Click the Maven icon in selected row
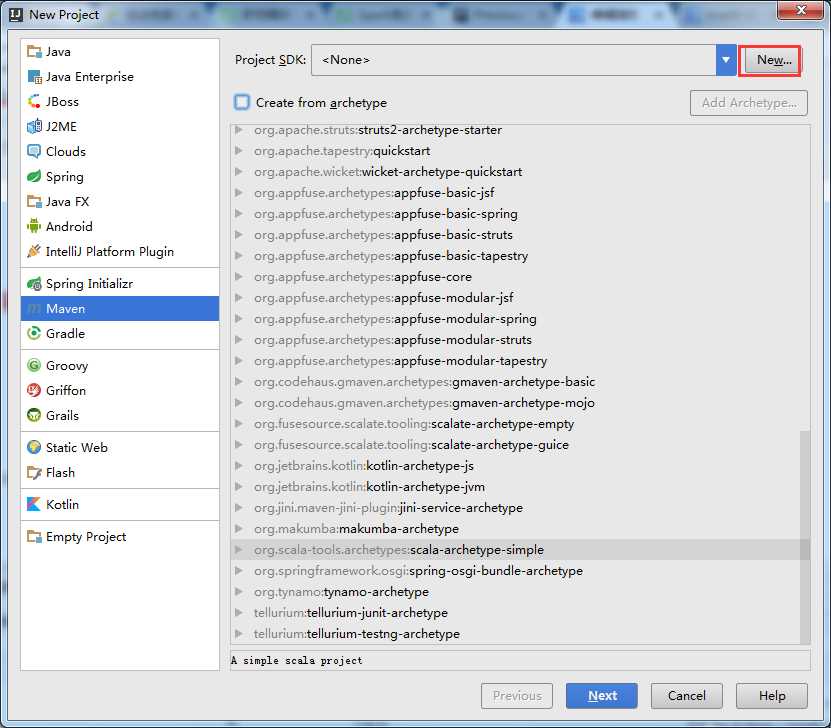Screen dimensions: 831x728 34,308
